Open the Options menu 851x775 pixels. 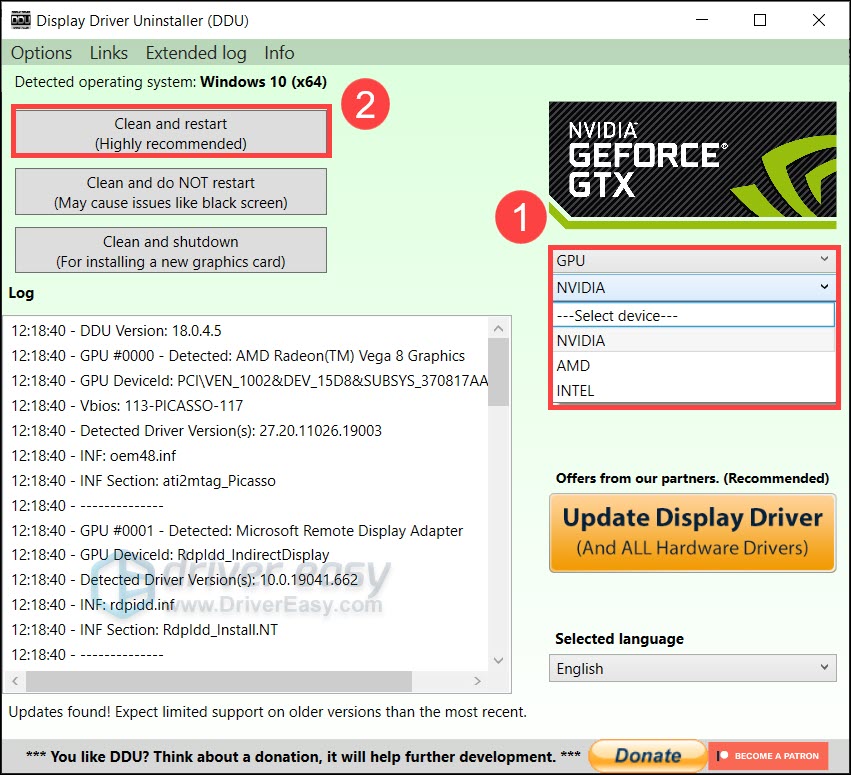tap(41, 53)
